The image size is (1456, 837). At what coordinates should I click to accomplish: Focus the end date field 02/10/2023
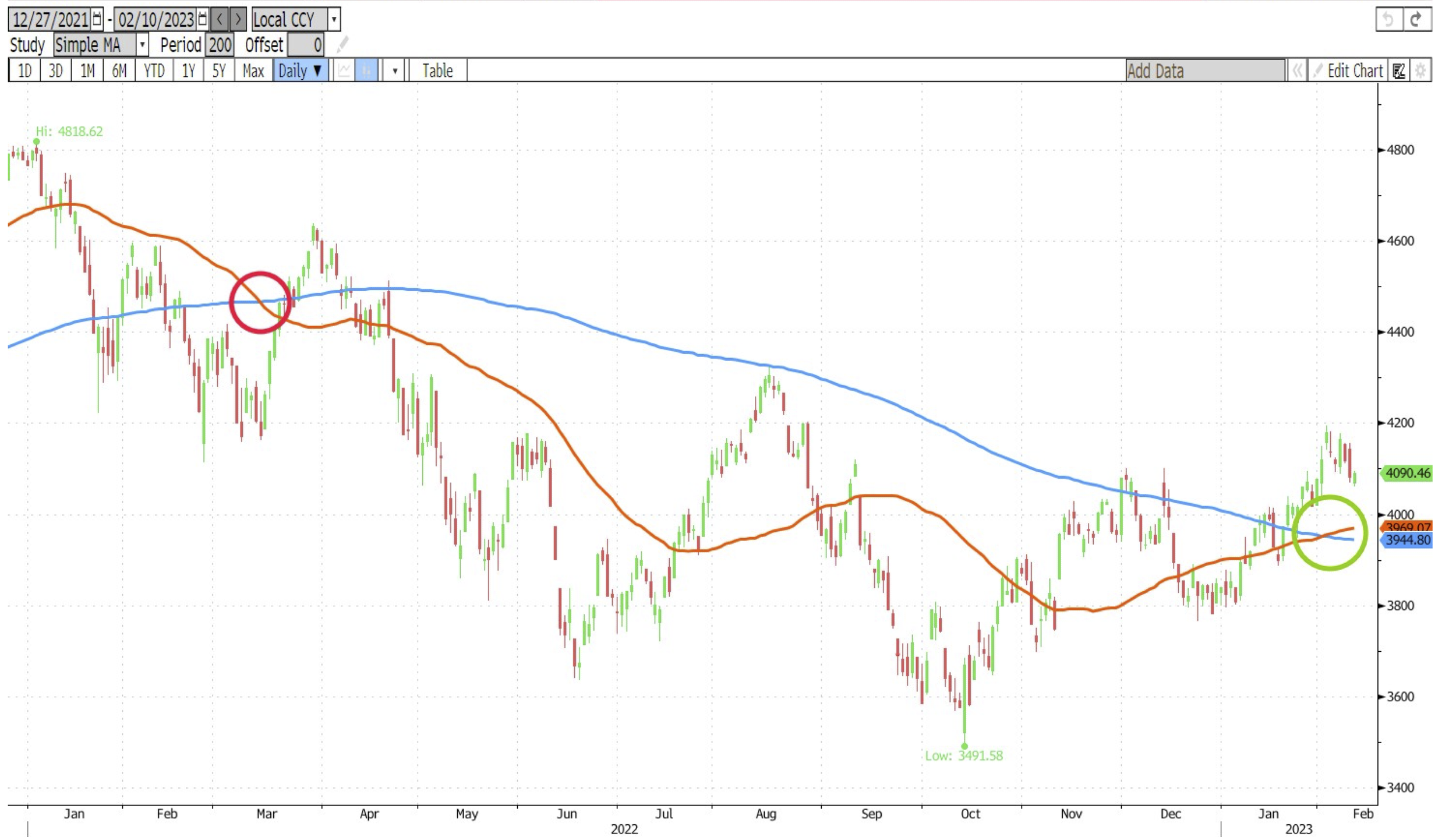point(156,20)
